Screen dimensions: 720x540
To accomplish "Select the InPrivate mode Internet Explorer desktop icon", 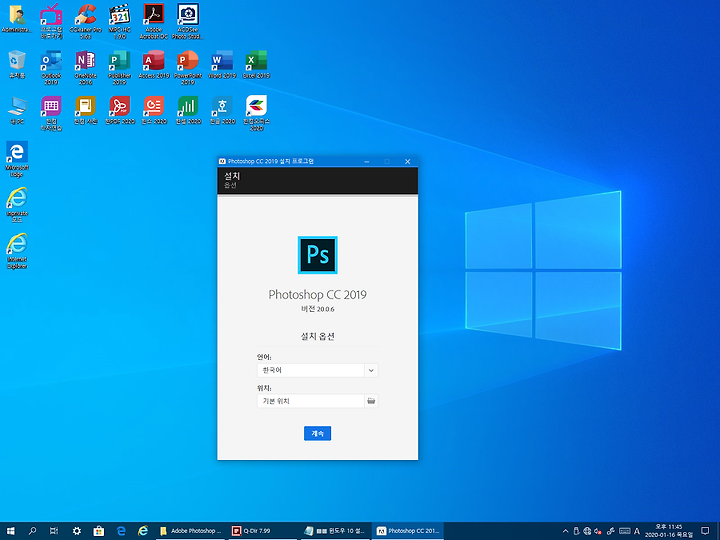I will [x=17, y=205].
